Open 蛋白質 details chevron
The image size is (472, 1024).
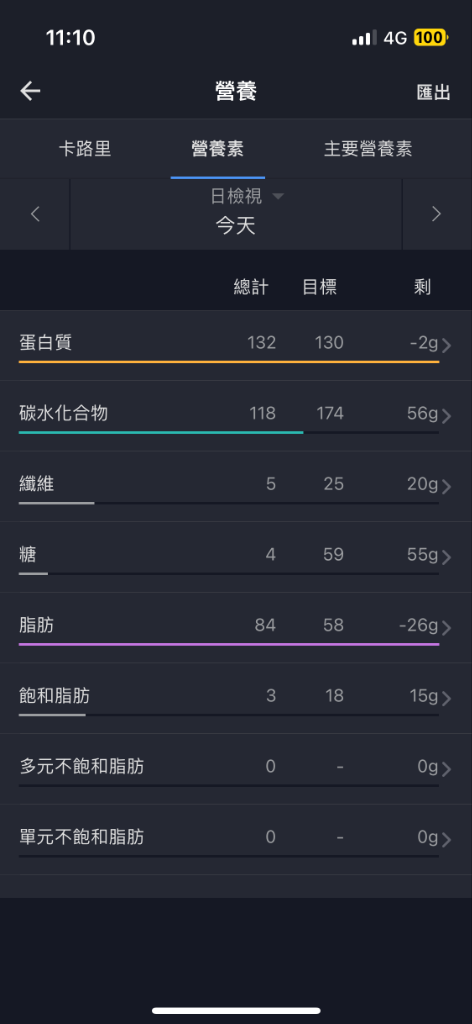point(447,345)
